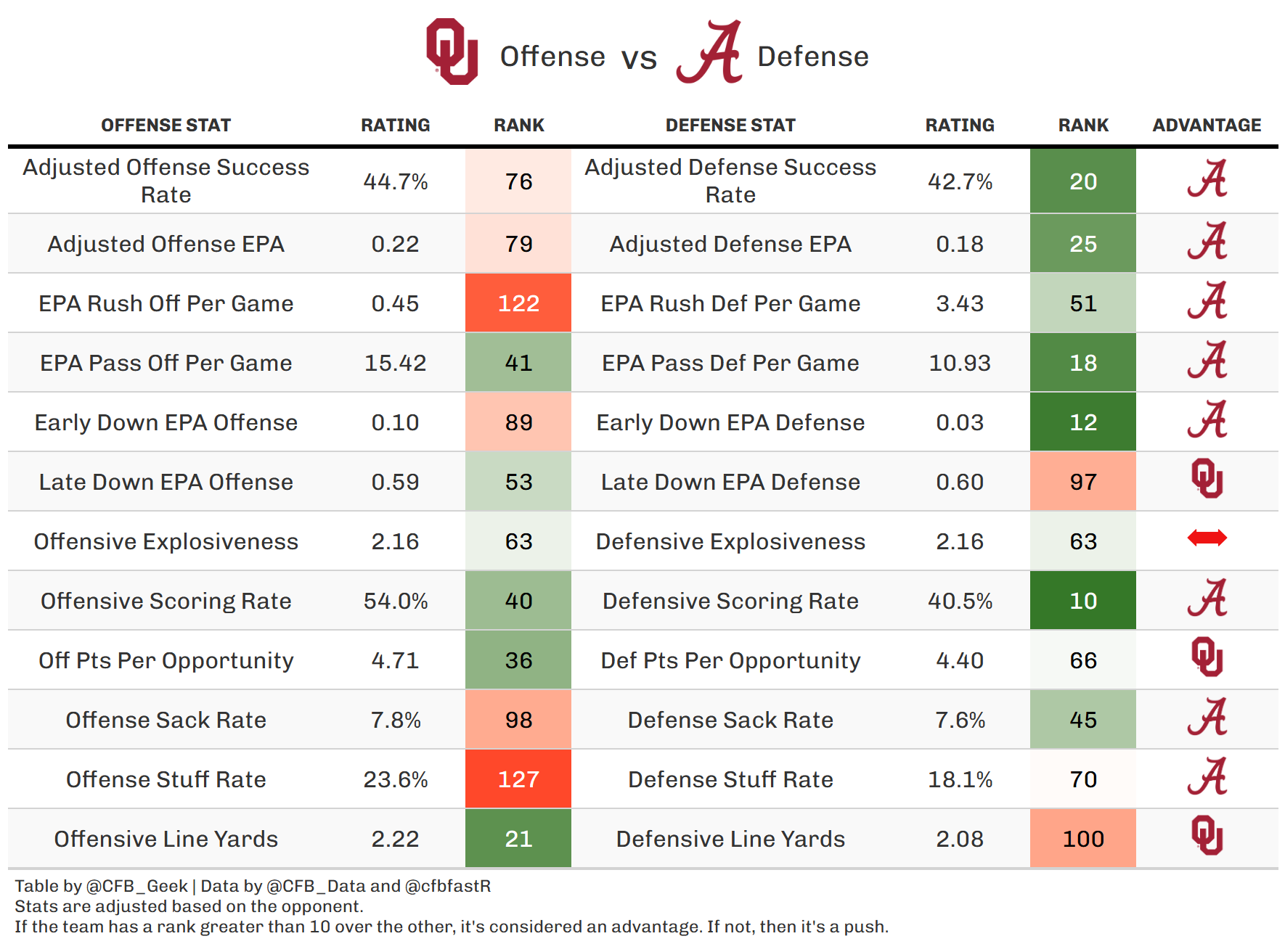The width and height of the screenshot is (1285, 952).
Task: Click the Alabama logo in the title
Action: [x=710, y=52]
